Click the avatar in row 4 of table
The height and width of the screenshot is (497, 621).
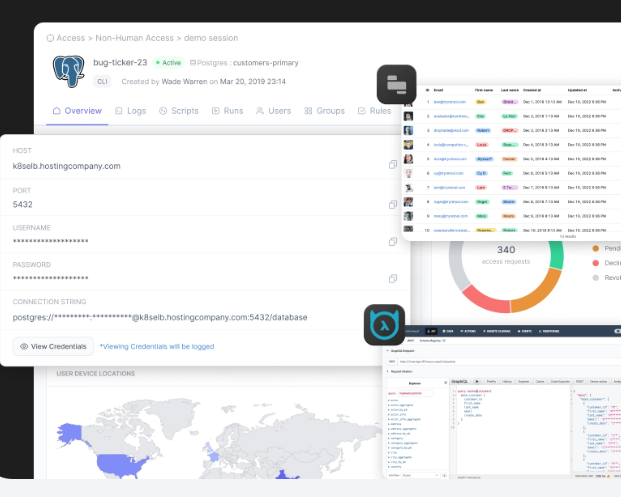(x=408, y=145)
